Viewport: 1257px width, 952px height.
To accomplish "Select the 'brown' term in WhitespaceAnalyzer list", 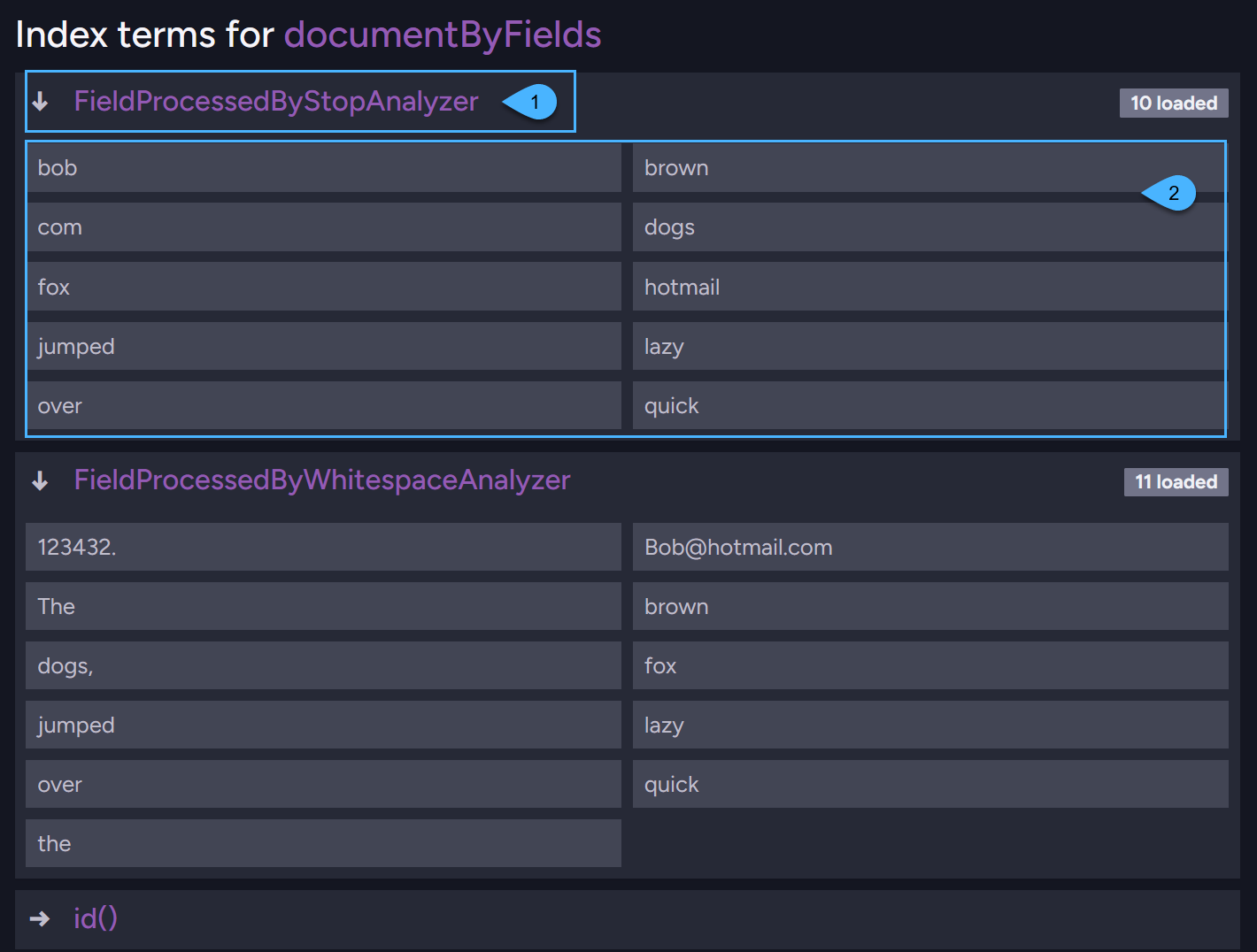I will click(x=930, y=606).
